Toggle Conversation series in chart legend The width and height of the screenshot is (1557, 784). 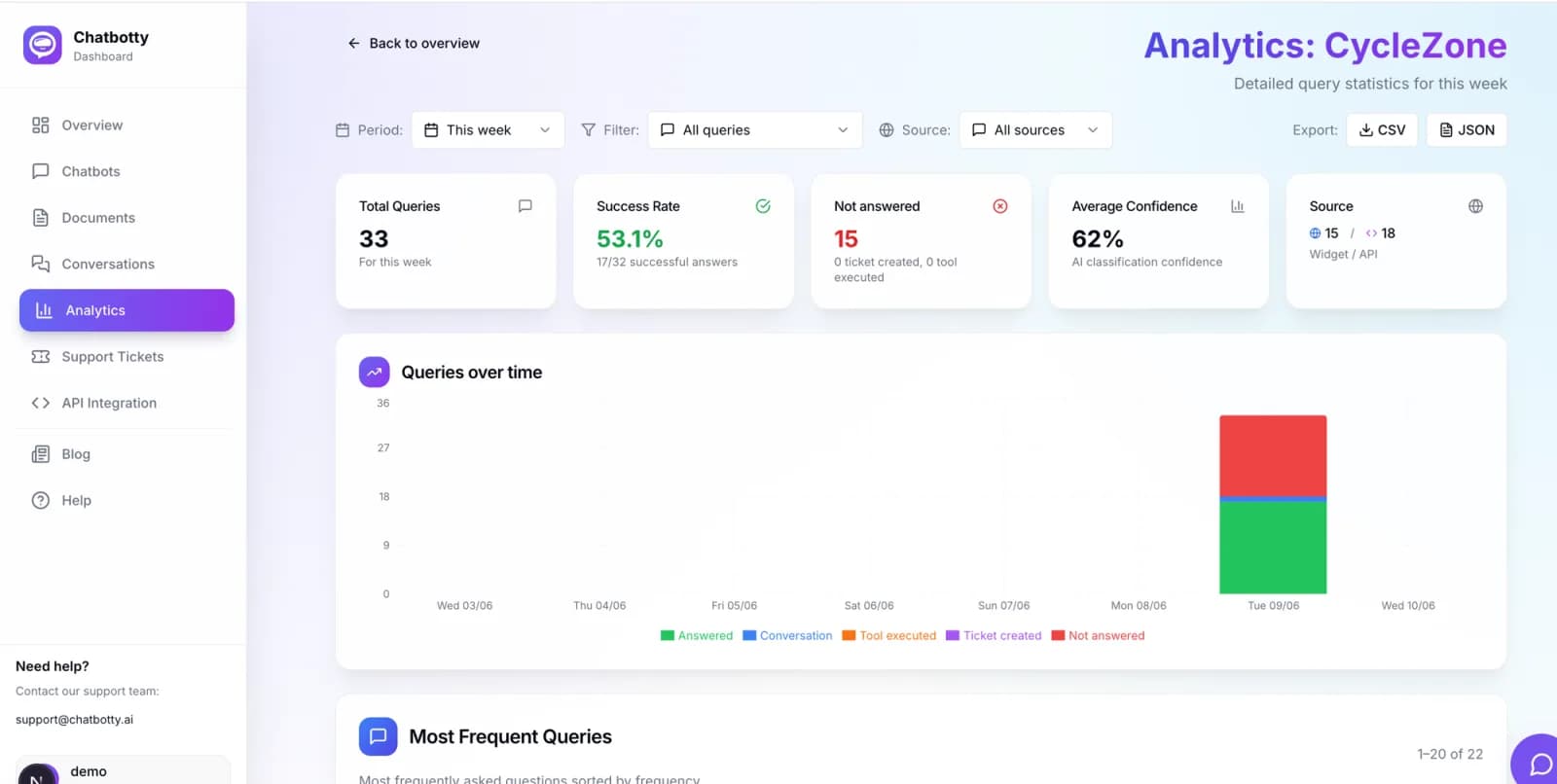787,636
